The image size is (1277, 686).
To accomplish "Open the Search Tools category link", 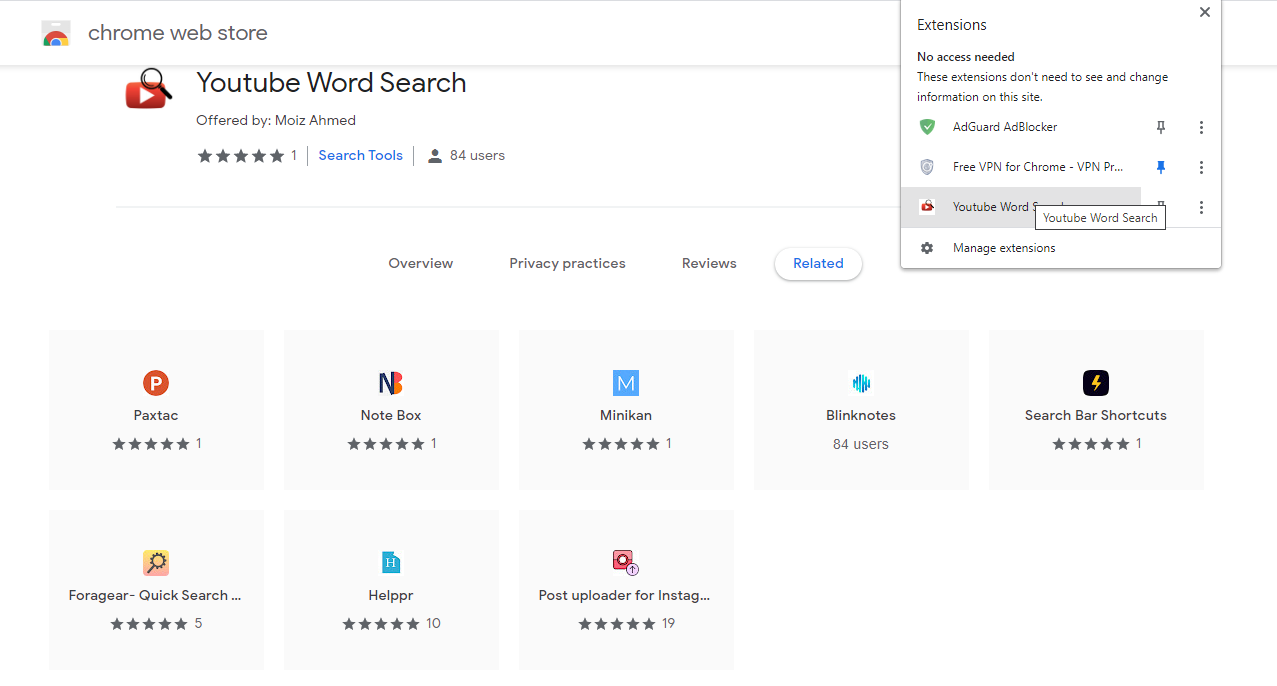I will point(361,156).
